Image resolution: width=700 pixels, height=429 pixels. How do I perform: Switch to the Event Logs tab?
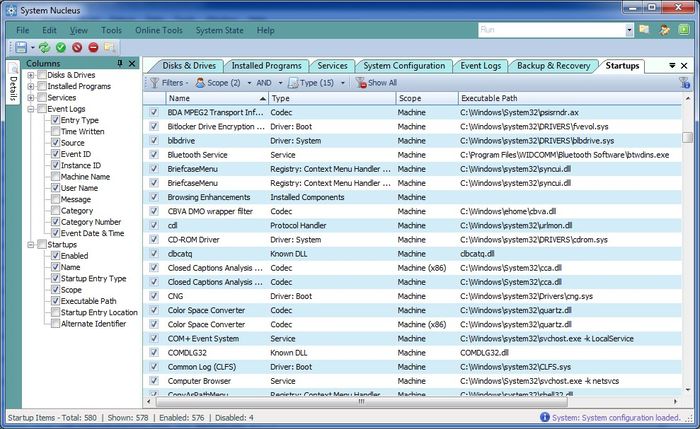(481, 66)
